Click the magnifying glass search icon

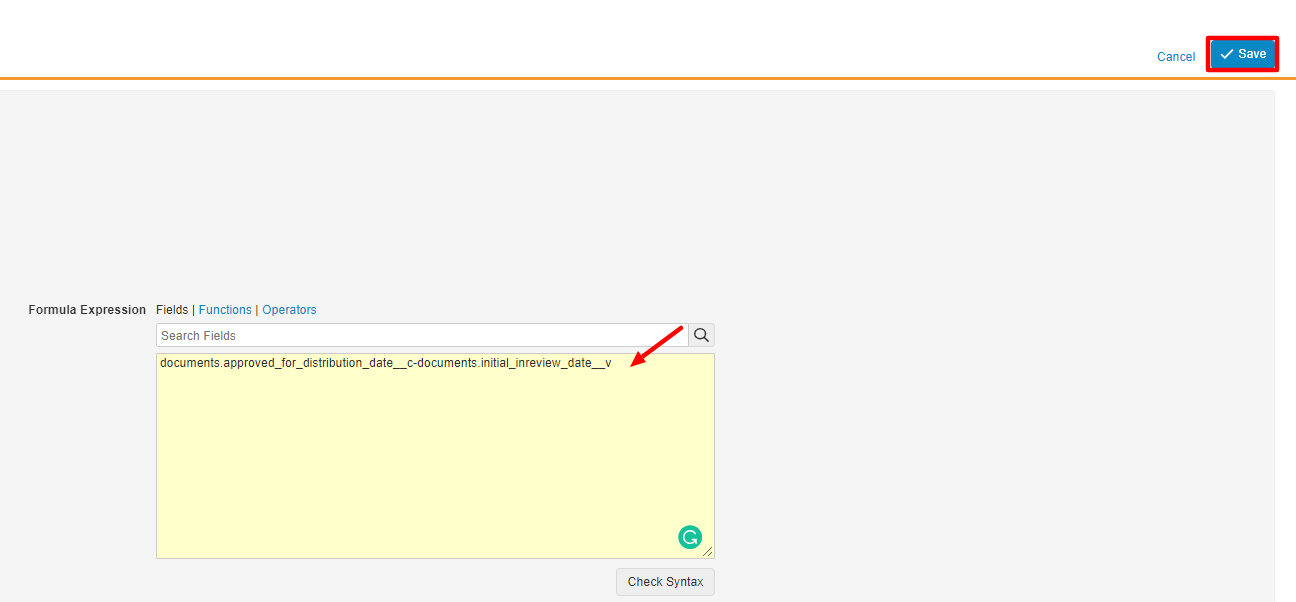(x=702, y=335)
